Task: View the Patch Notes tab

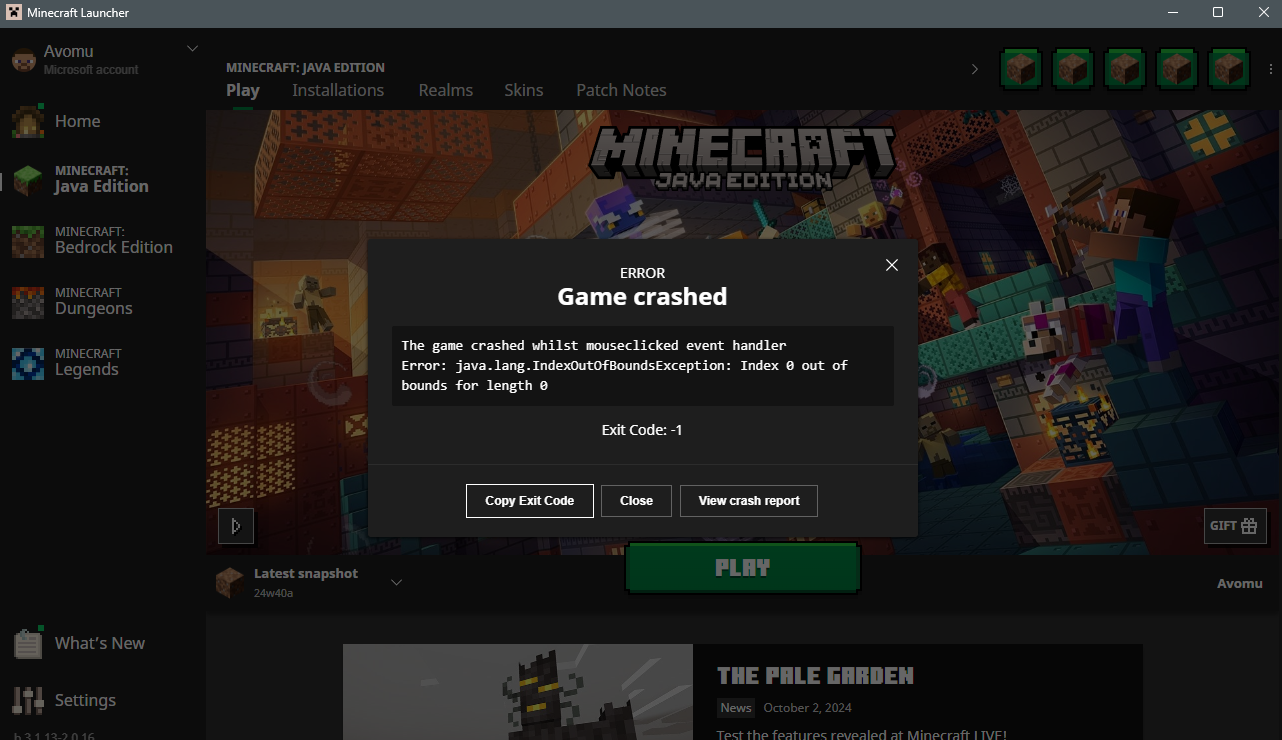Action: click(x=621, y=90)
